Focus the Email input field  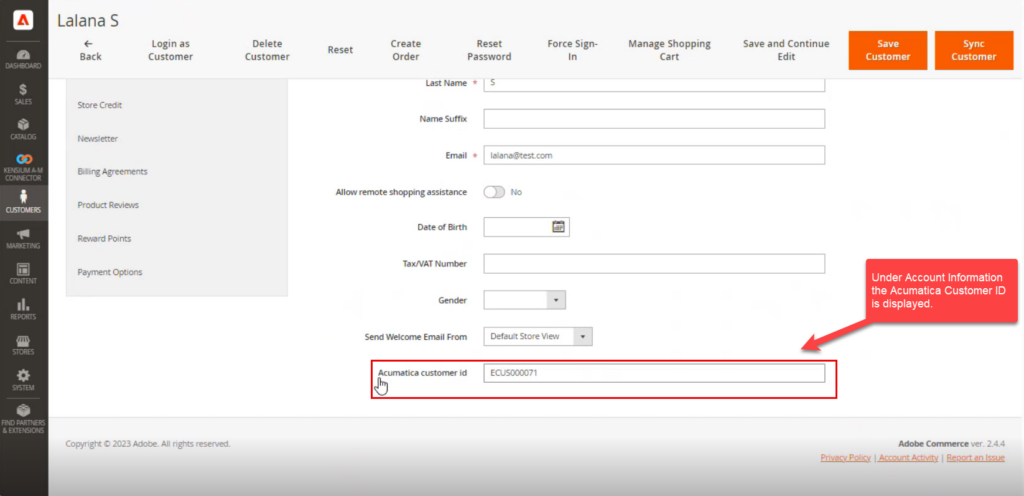tap(654, 155)
